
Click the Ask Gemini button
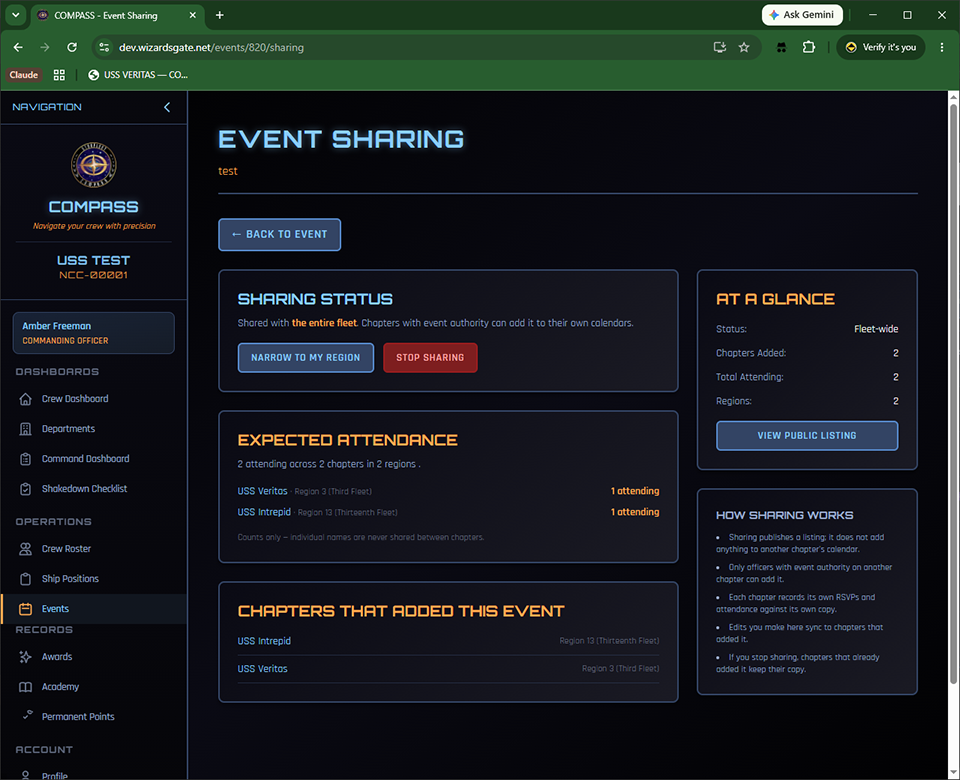pyautogui.click(x=802, y=15)
